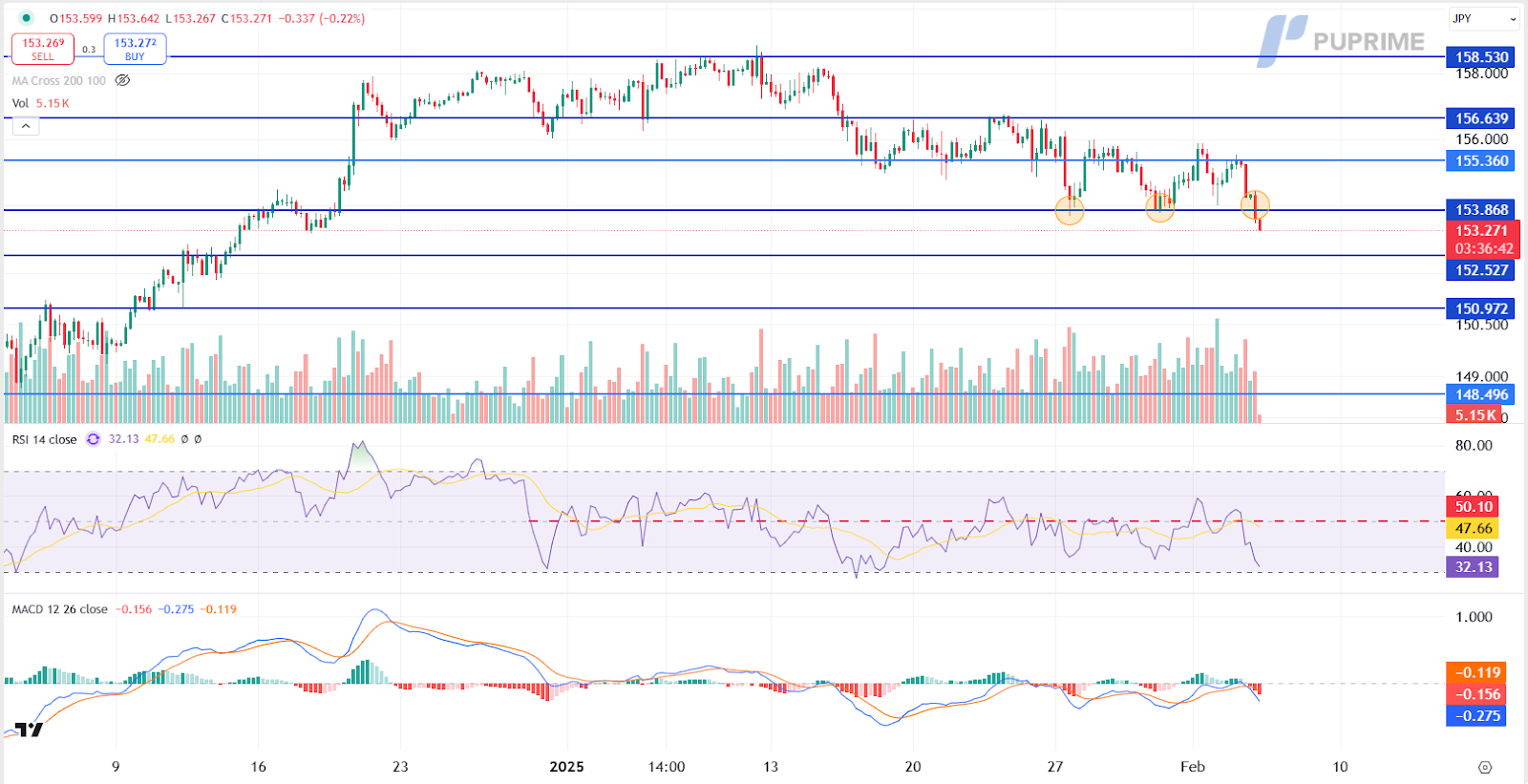This screenshot has height=784, width=1528.
Task: Click the BUY 153.272 button
Action: pos(135,49)
